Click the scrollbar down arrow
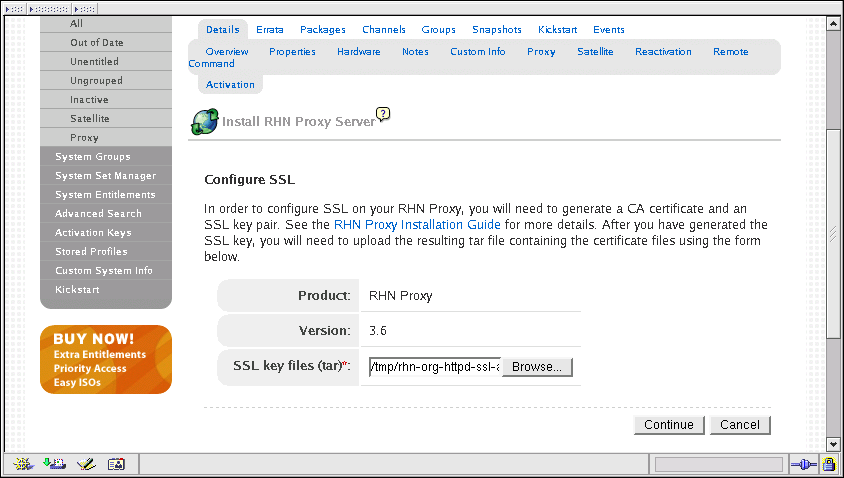Screen dimensions: 844x478 pos(833,445)
